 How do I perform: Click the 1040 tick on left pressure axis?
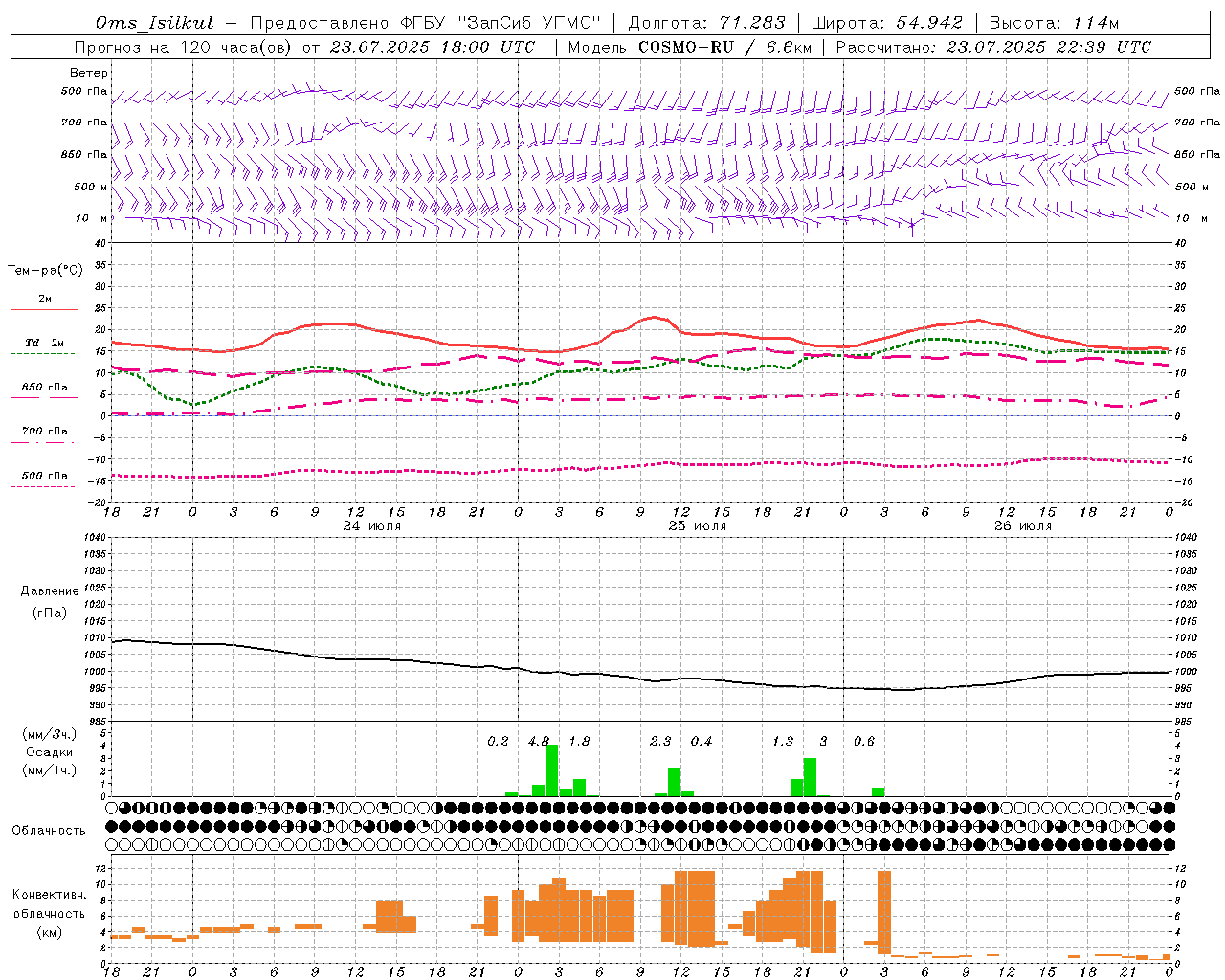(x=95, y=538)
